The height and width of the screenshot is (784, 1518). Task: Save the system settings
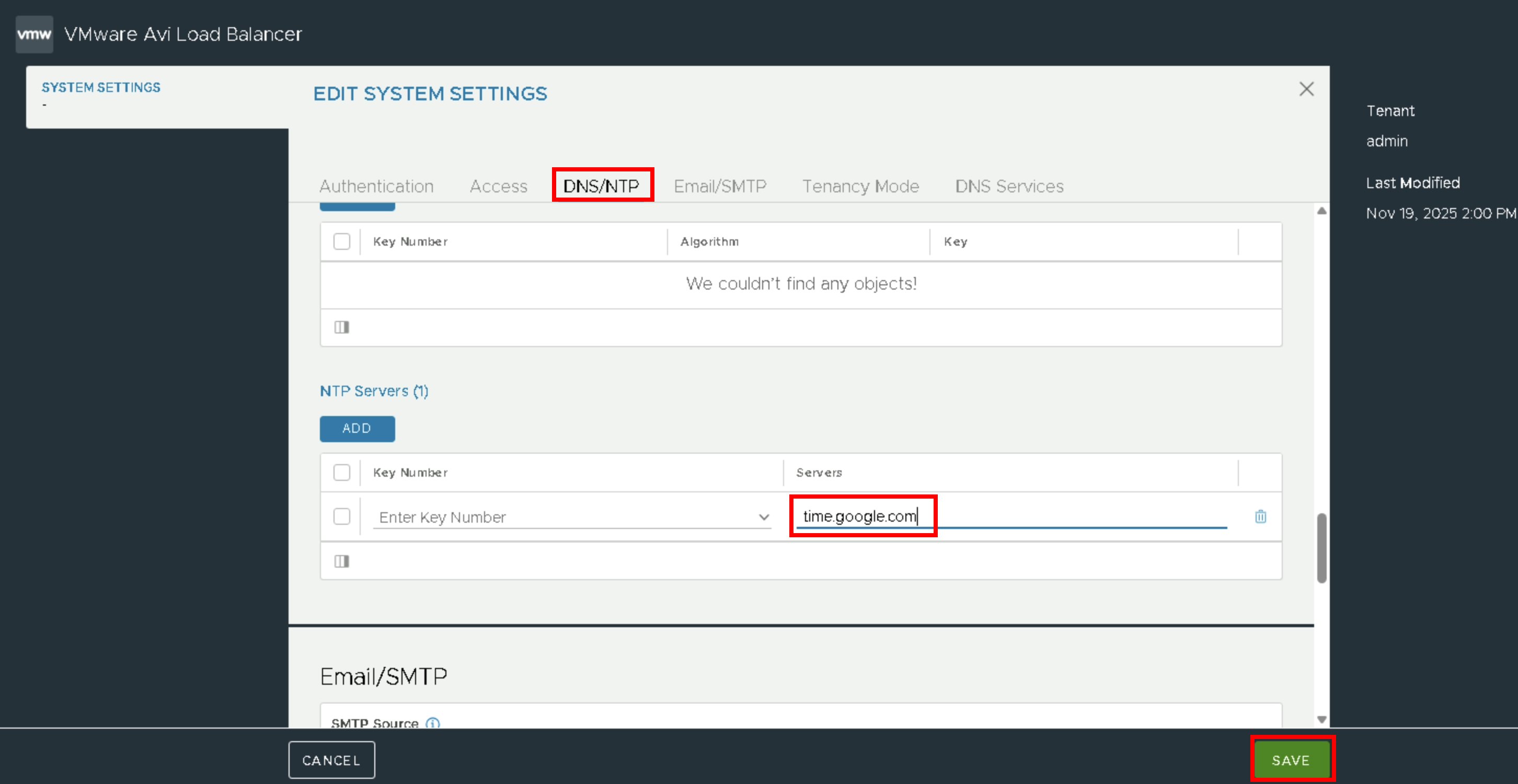[x=1291, y=760]
